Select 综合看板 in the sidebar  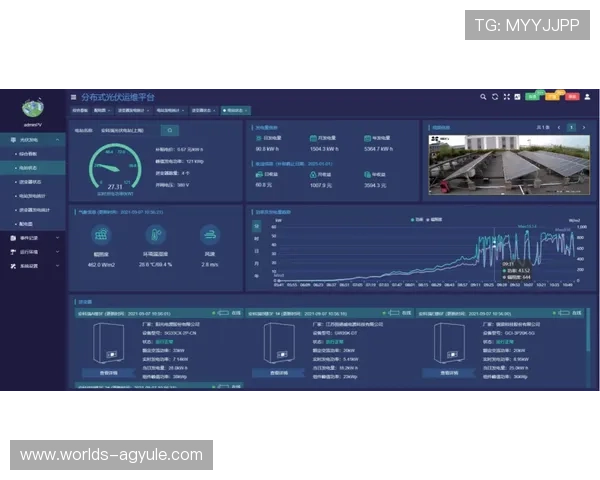click(x=30, y=154)
